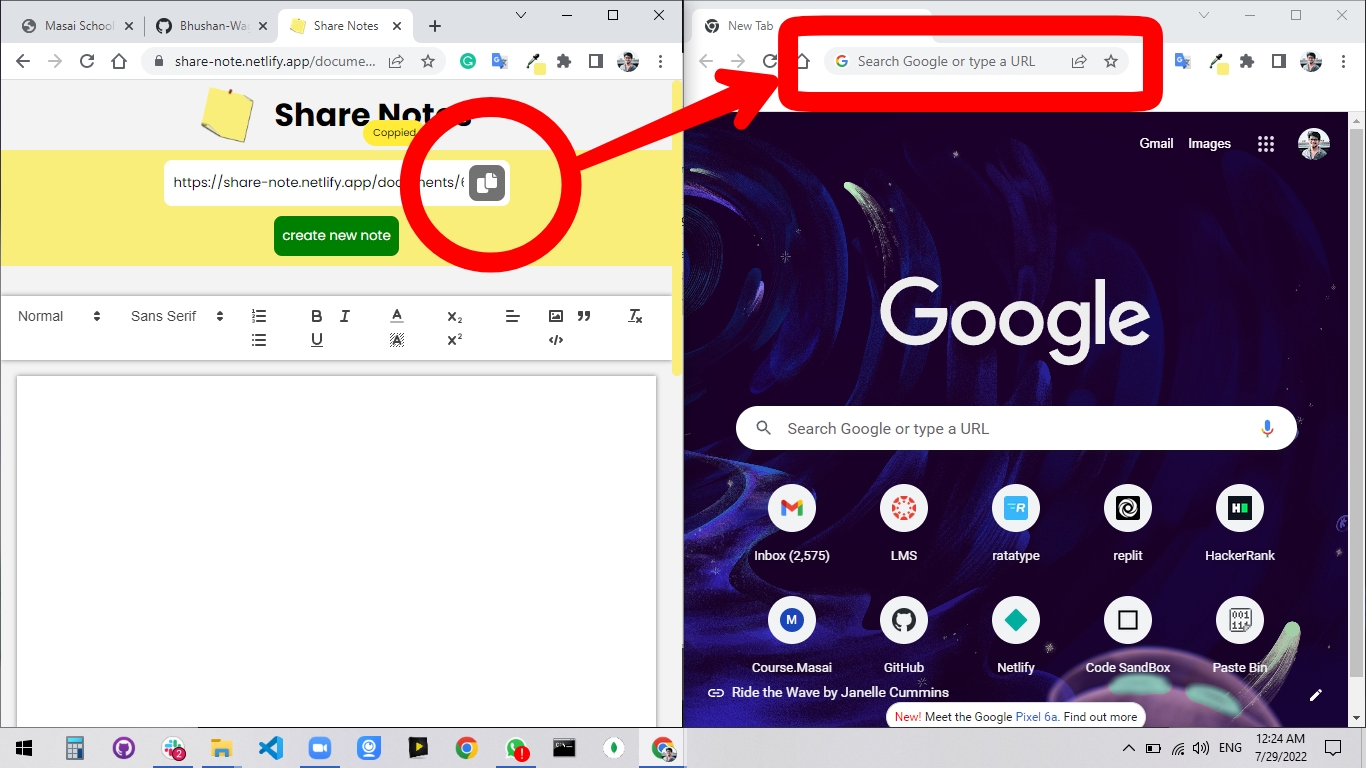The width and height of the screenshot is (1366, 768).
Task: Open Zoom from the taskbar
Action: click(x=319, y=748)
